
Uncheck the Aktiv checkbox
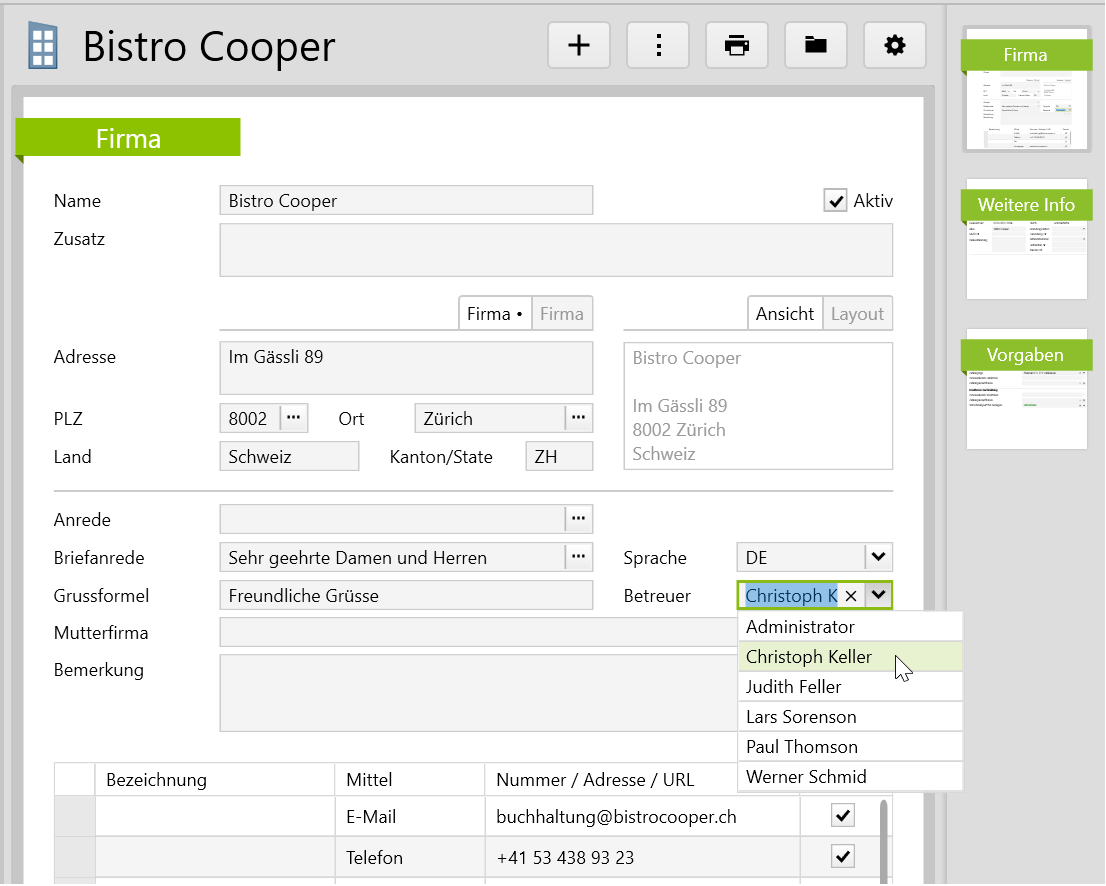tap(835, 201)
